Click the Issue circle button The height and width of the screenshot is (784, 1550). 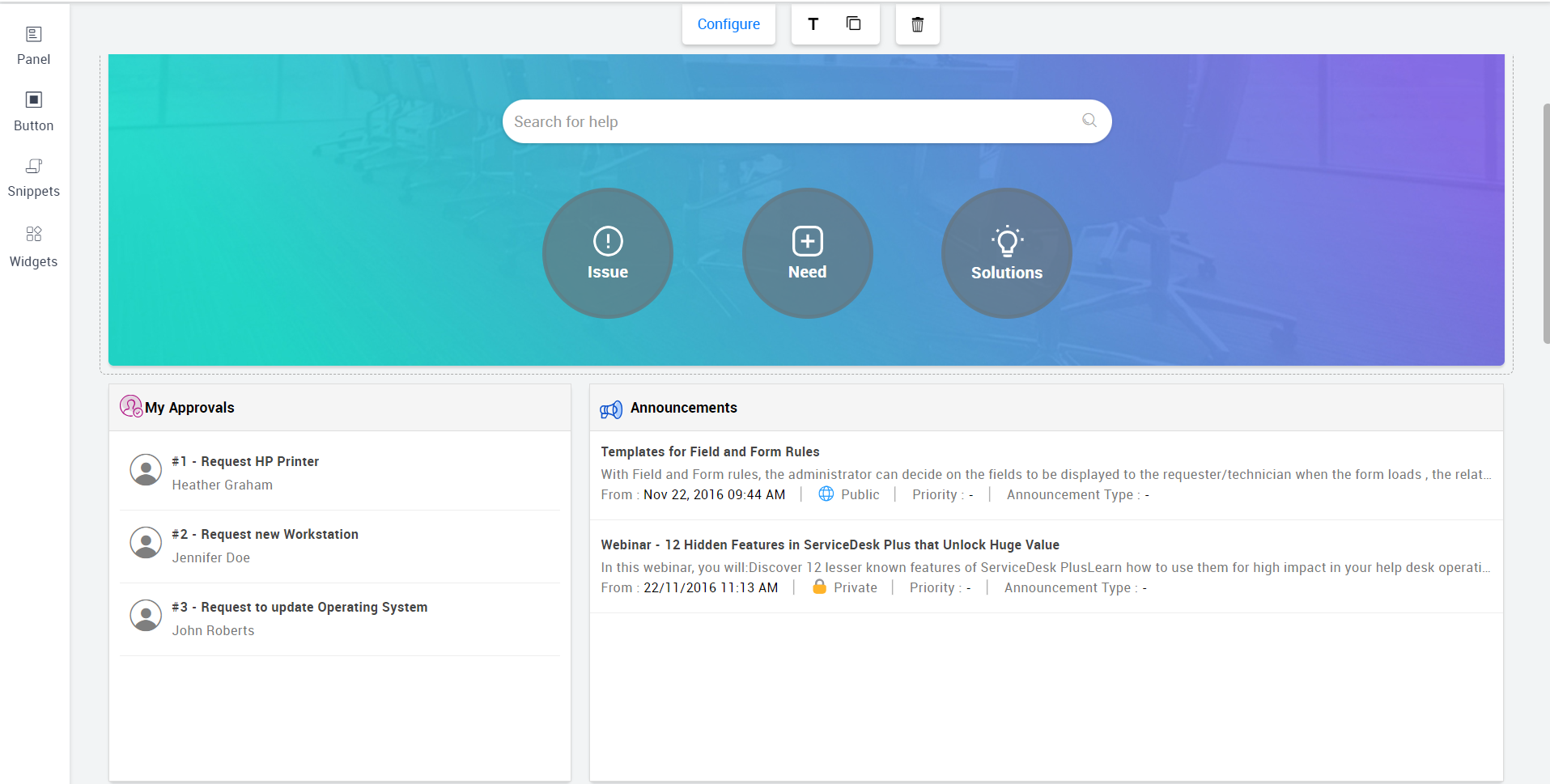pyautogui.click(x=607, y=253)
